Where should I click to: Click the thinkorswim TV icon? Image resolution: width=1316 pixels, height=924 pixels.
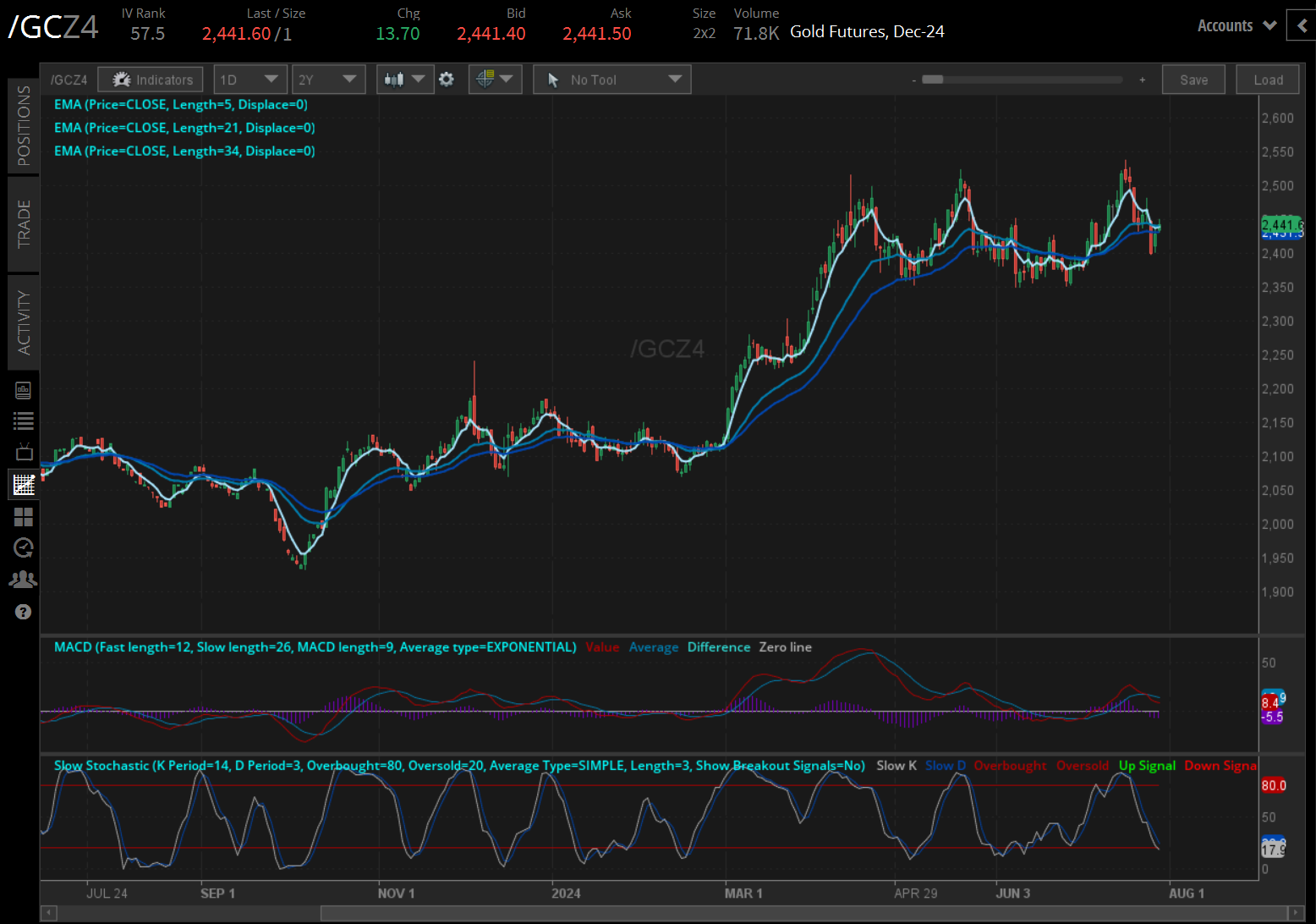pos(23,451)
